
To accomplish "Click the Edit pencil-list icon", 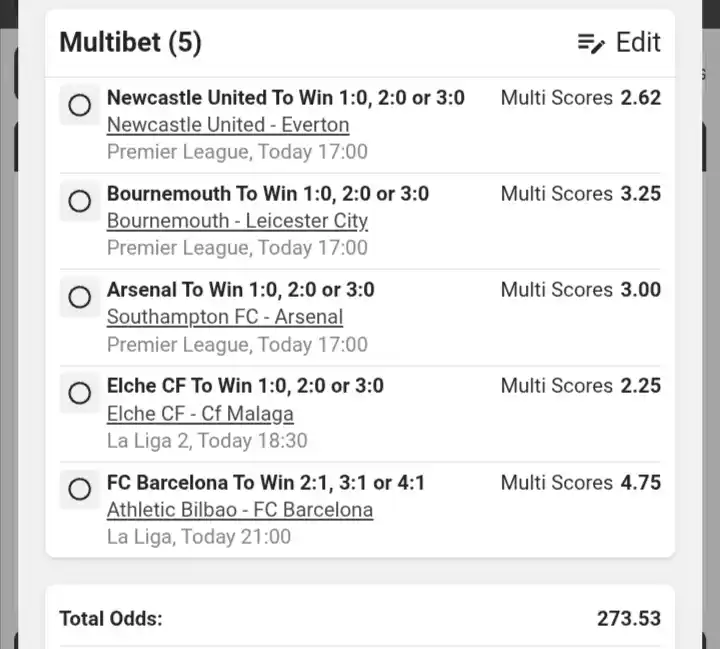I will 591,43.
